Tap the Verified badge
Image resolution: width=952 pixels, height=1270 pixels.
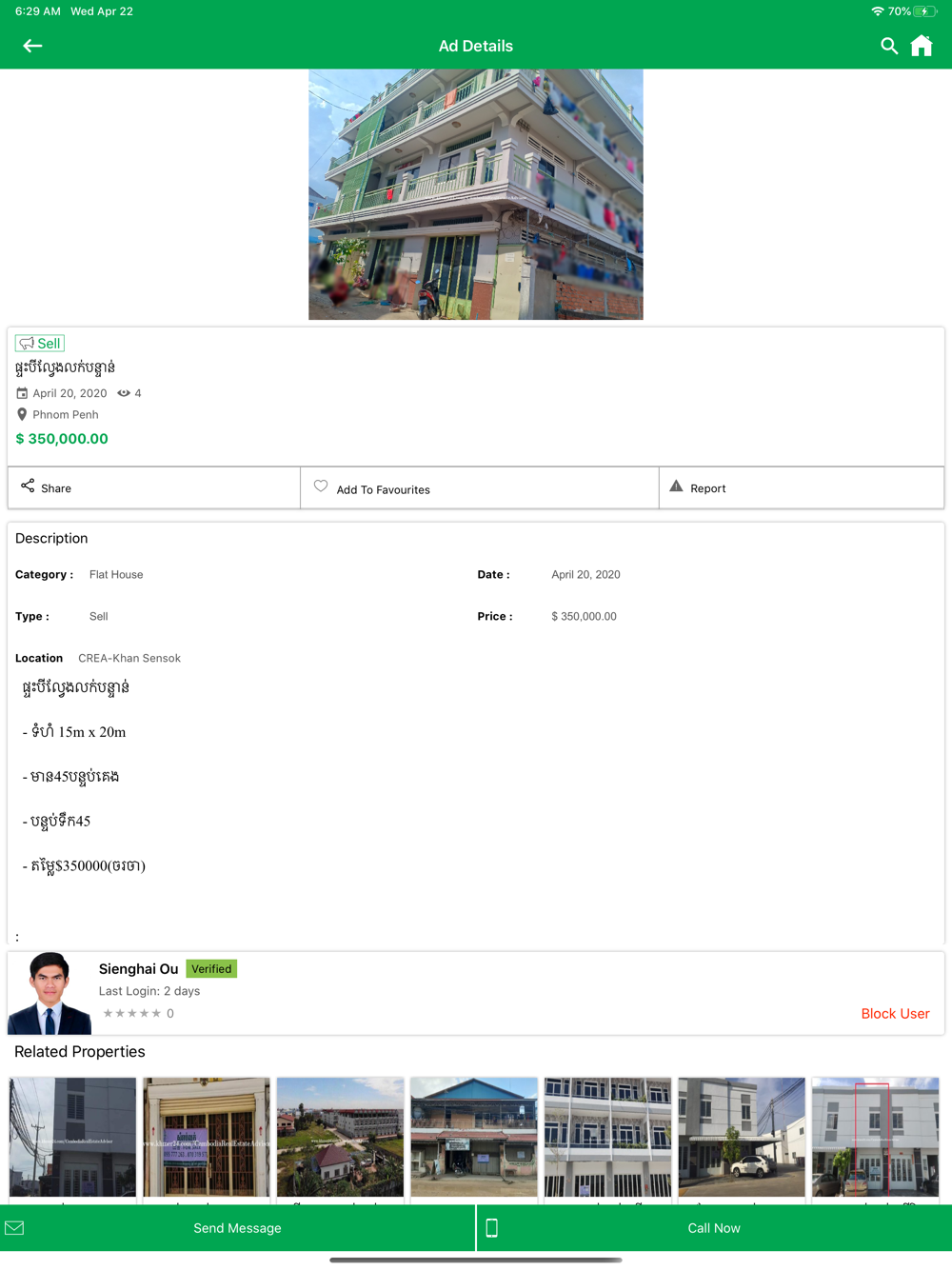[211, 969]
